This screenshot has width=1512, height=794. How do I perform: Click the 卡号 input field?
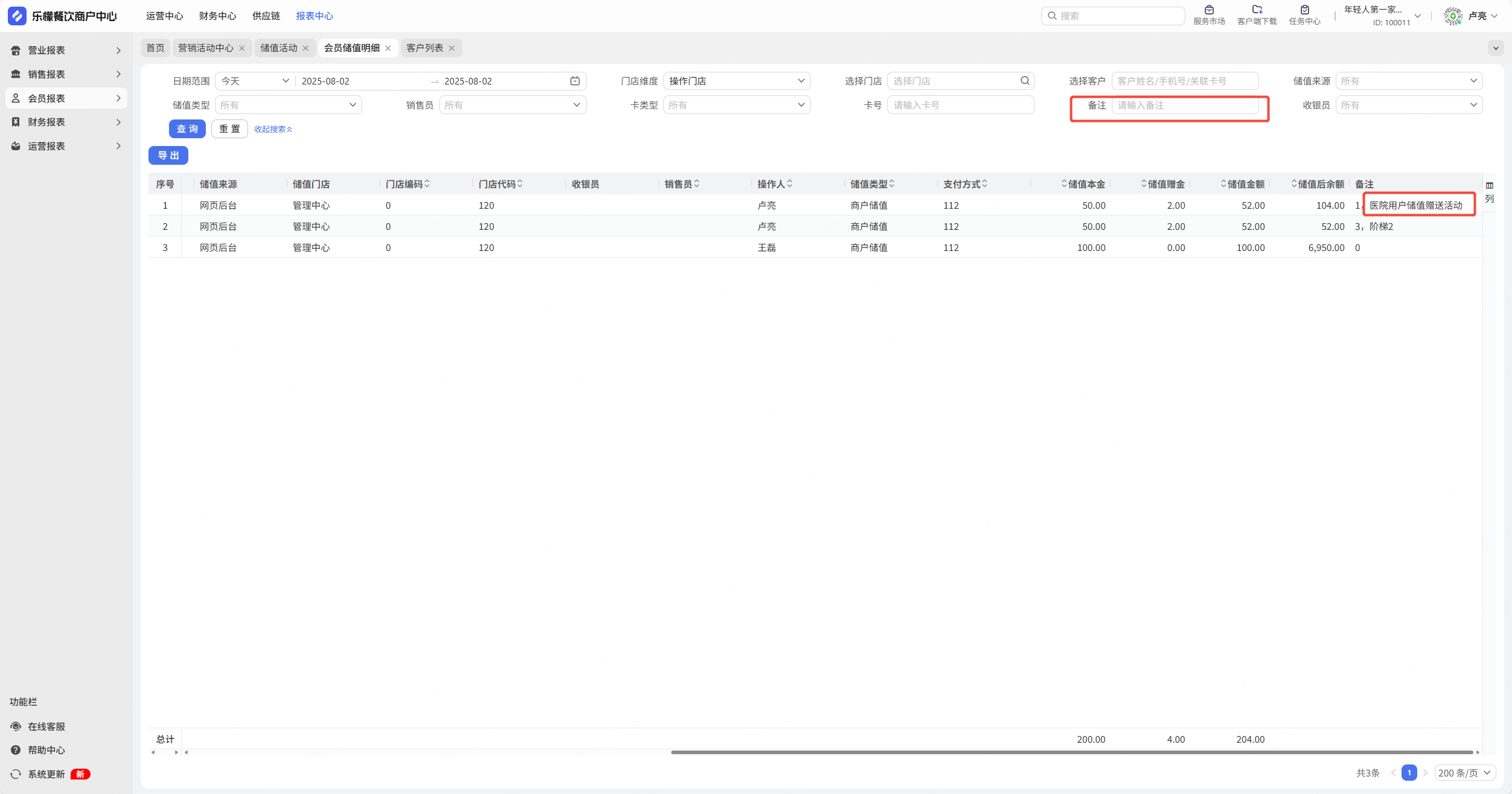961,105
